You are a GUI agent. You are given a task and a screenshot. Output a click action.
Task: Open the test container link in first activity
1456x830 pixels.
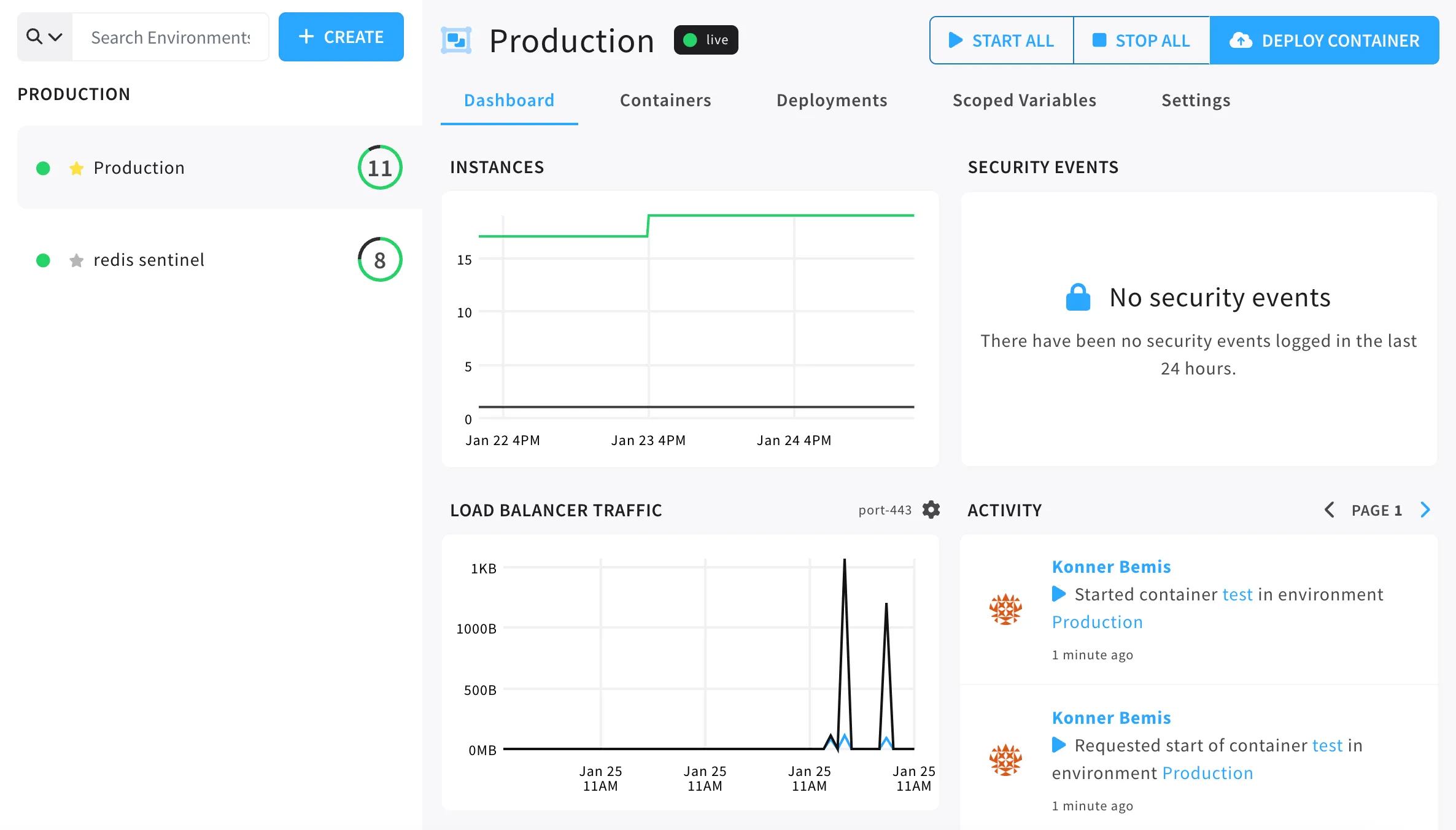click(1237, 594)
